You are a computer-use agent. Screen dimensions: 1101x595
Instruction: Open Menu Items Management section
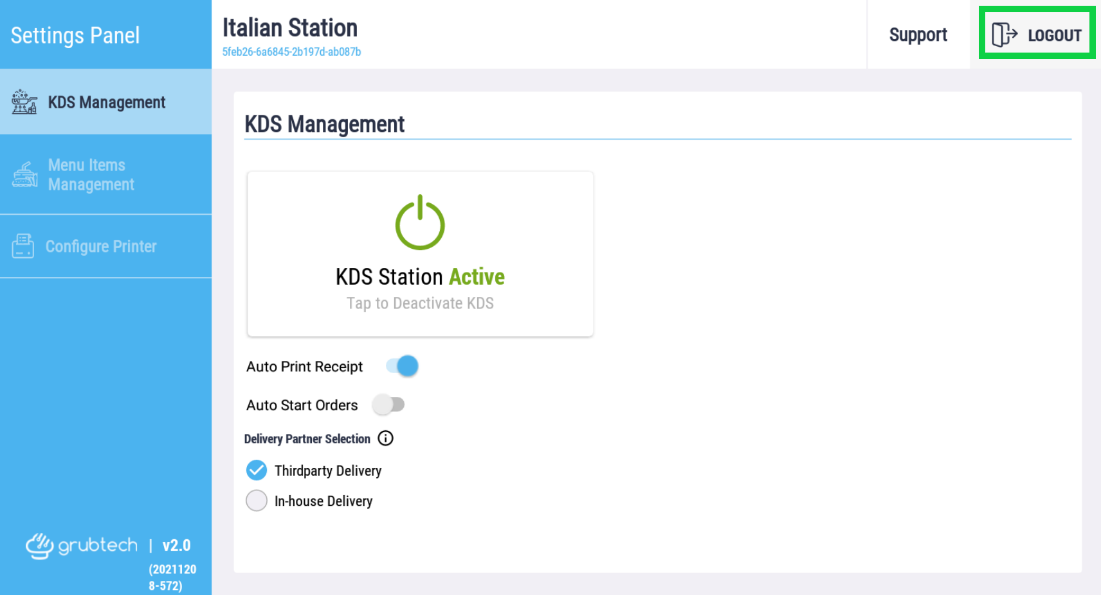coord(105,174)
